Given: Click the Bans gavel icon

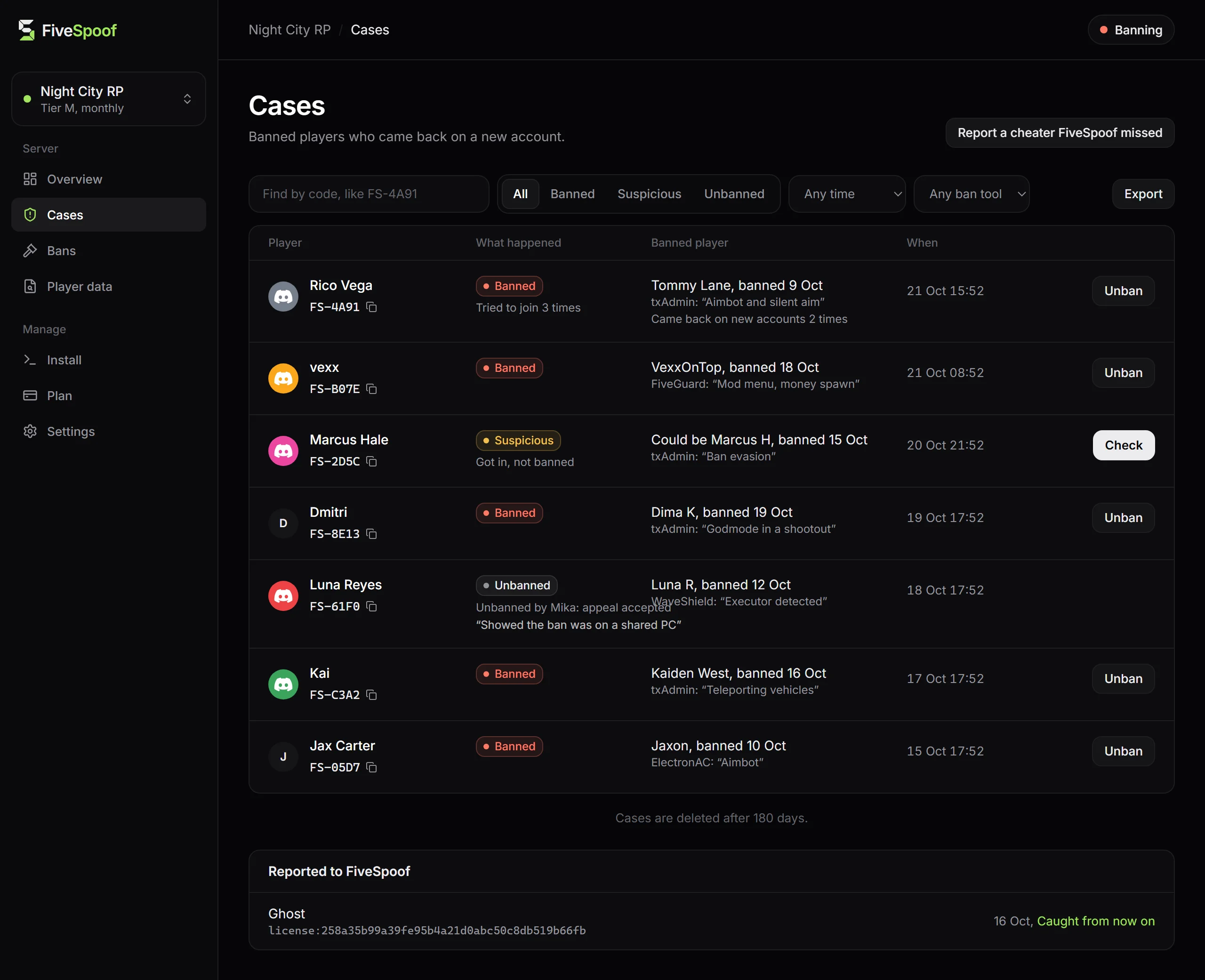Looking at the screenshot, I should tap(30, 250).
